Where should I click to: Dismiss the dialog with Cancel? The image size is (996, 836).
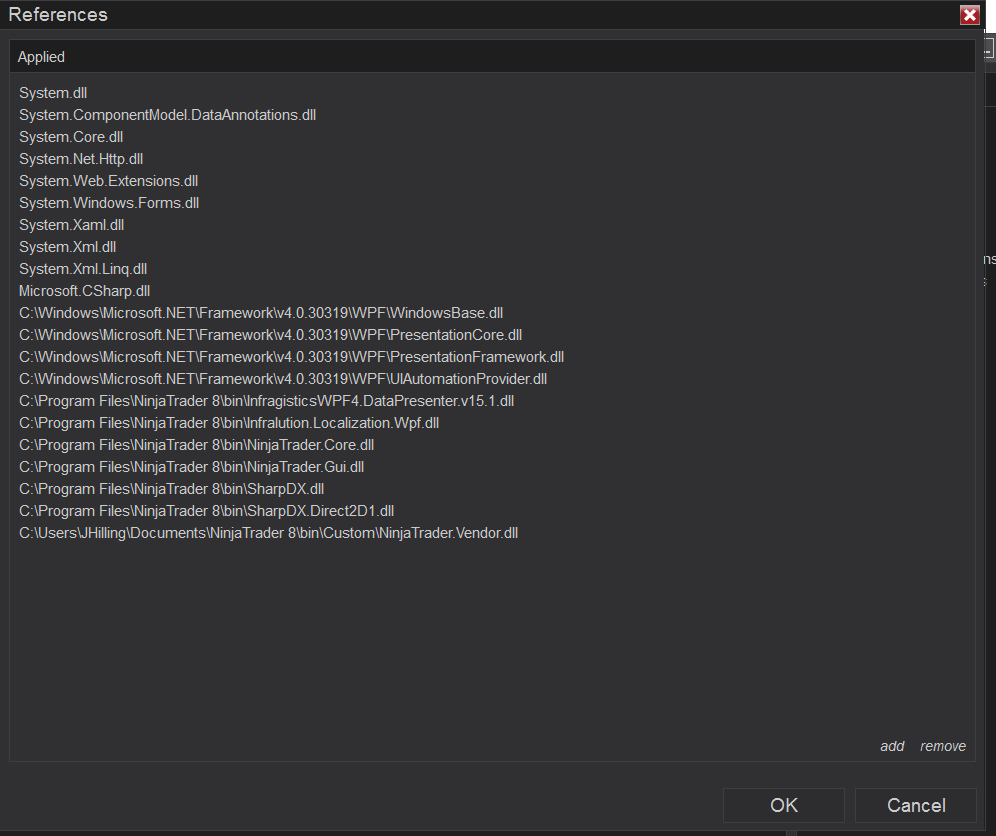coord(915,805)
